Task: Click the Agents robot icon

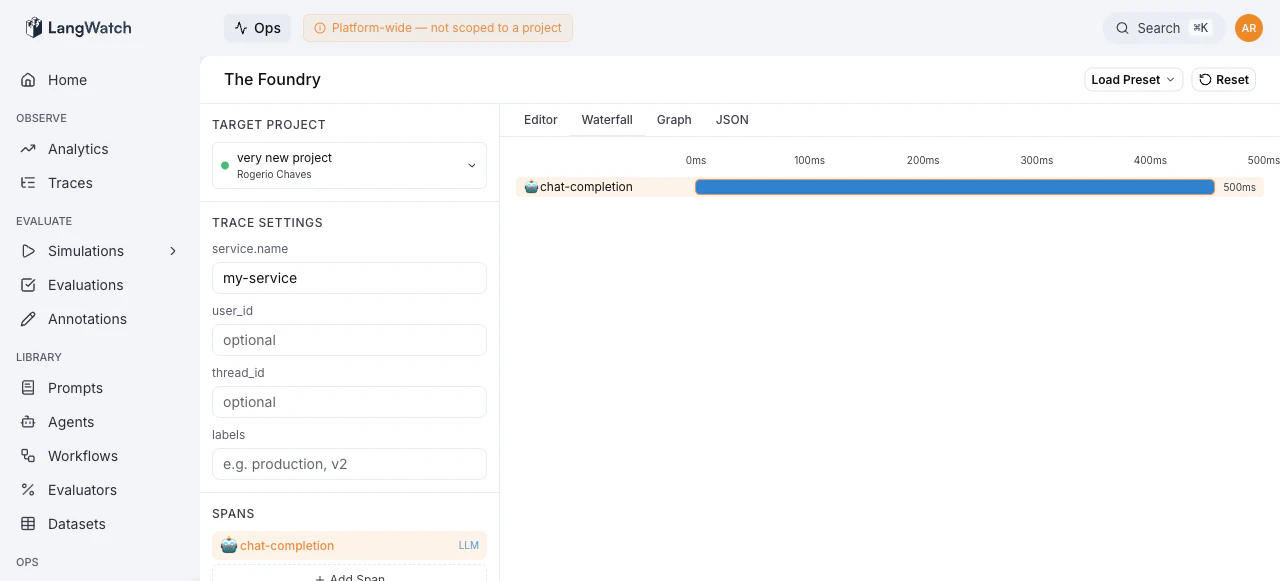Action: pos(28,422)
